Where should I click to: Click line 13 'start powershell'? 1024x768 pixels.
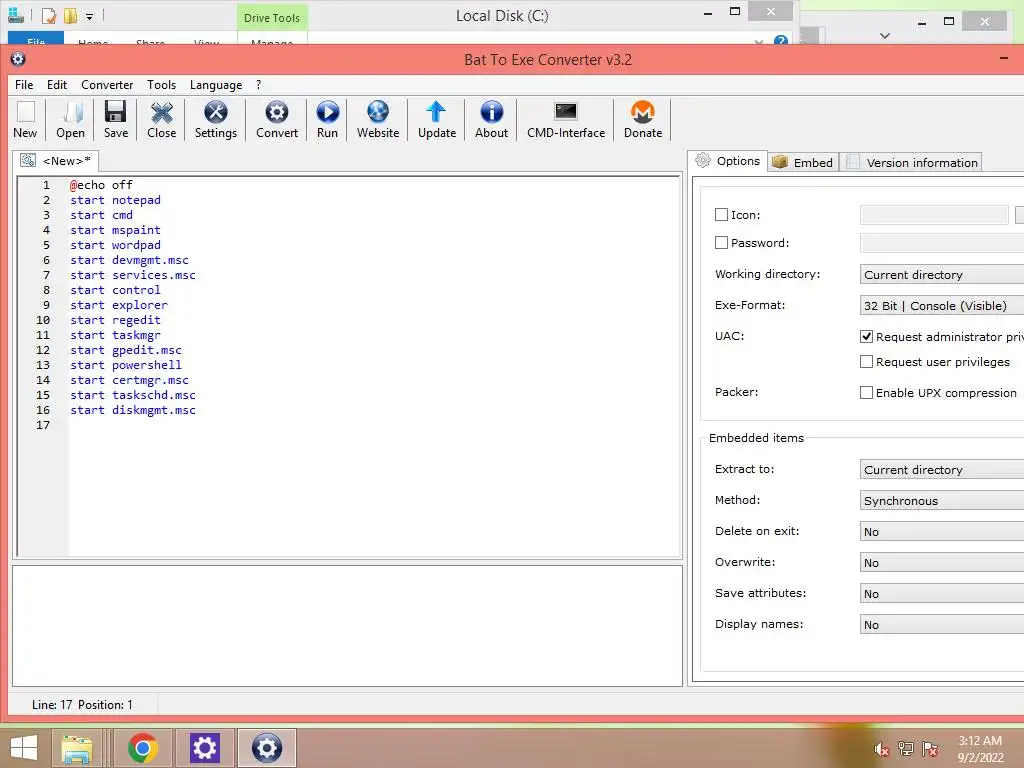(126, 365)
